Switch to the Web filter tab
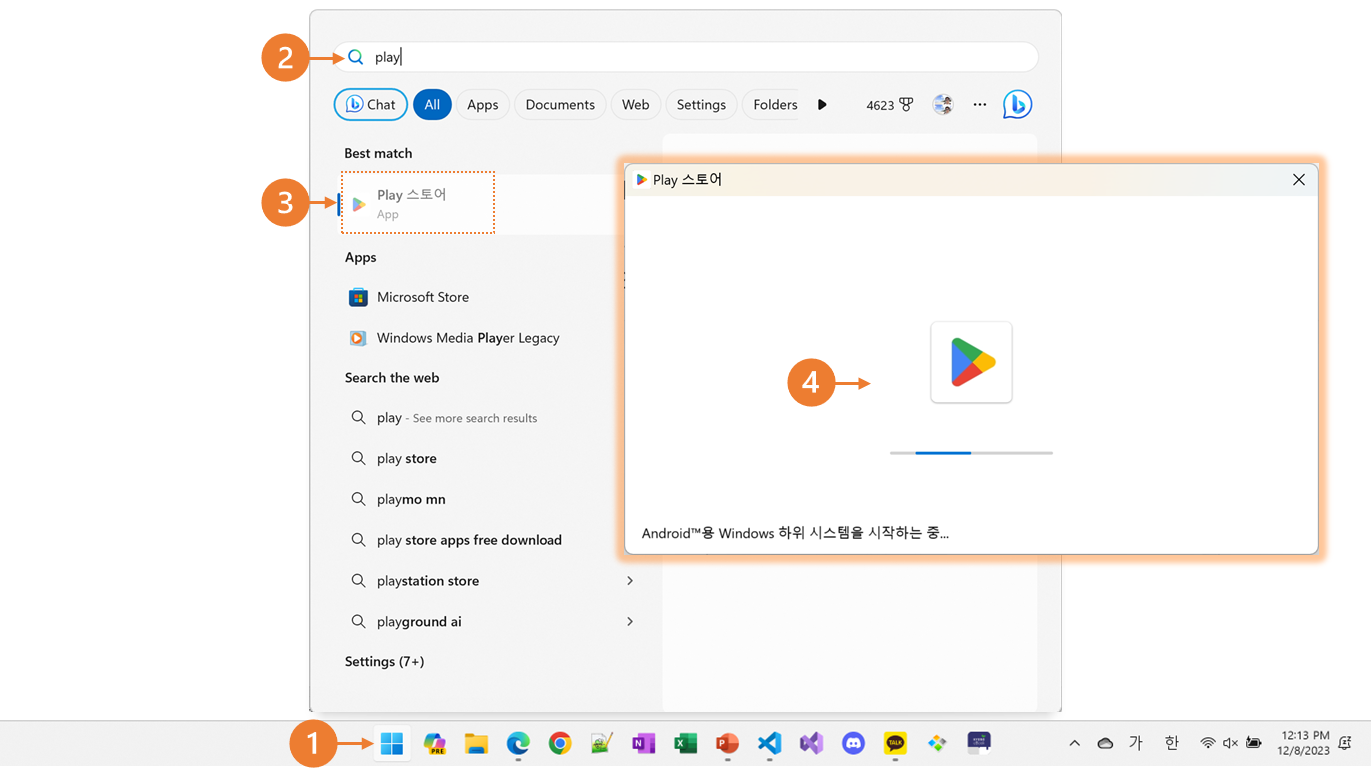 [635, 104]
